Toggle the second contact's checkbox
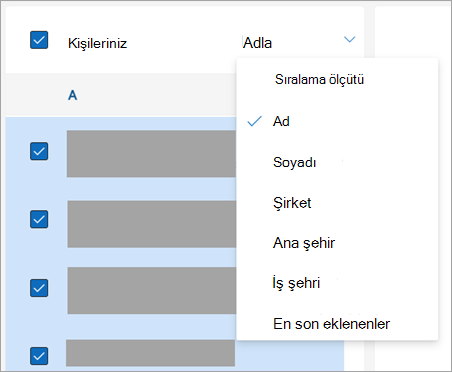 point(39,219)
